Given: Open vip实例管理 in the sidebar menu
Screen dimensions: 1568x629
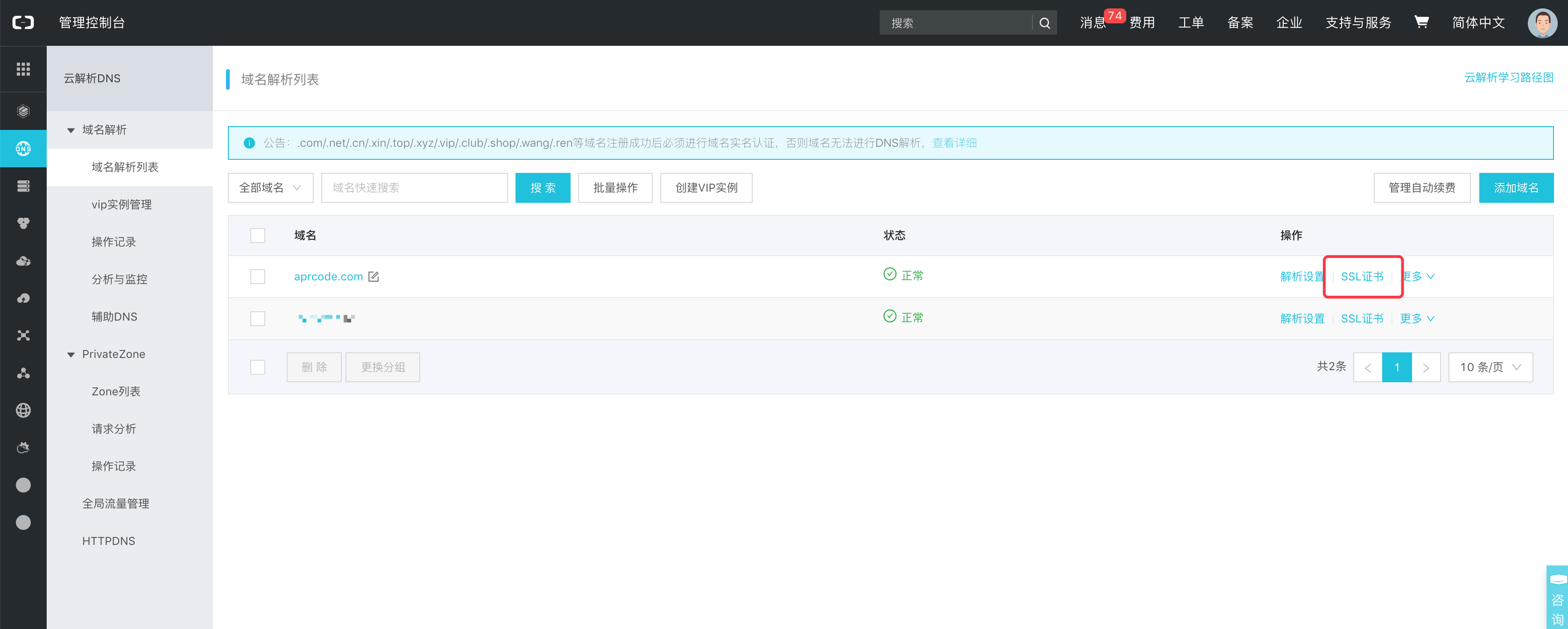Looking at the screenshot, I should (122, 205).
